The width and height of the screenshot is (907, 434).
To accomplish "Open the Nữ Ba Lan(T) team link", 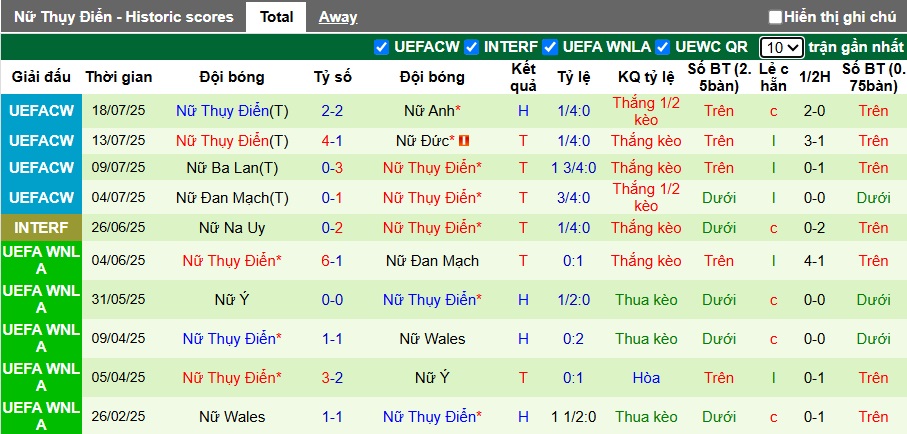I will coord(232,168).
